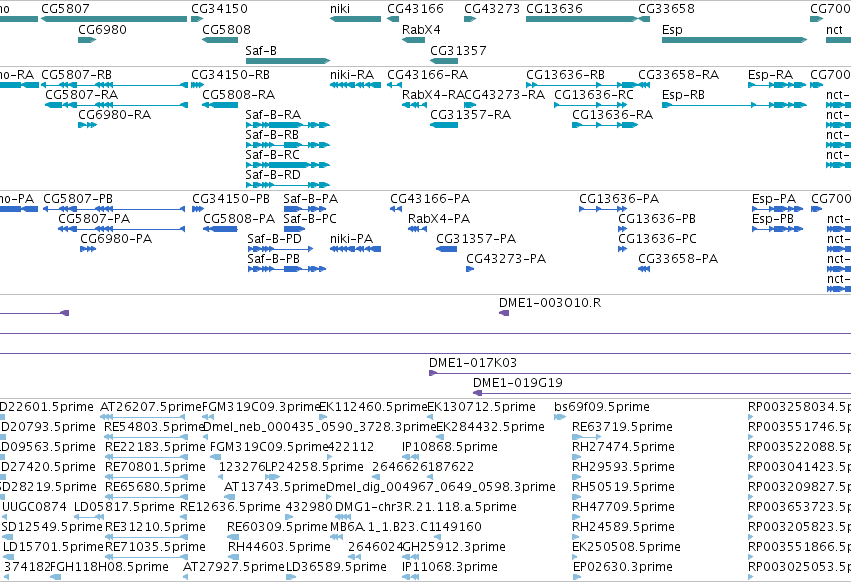Click the CG13636-RA transcript label

(x=612, y=115)
